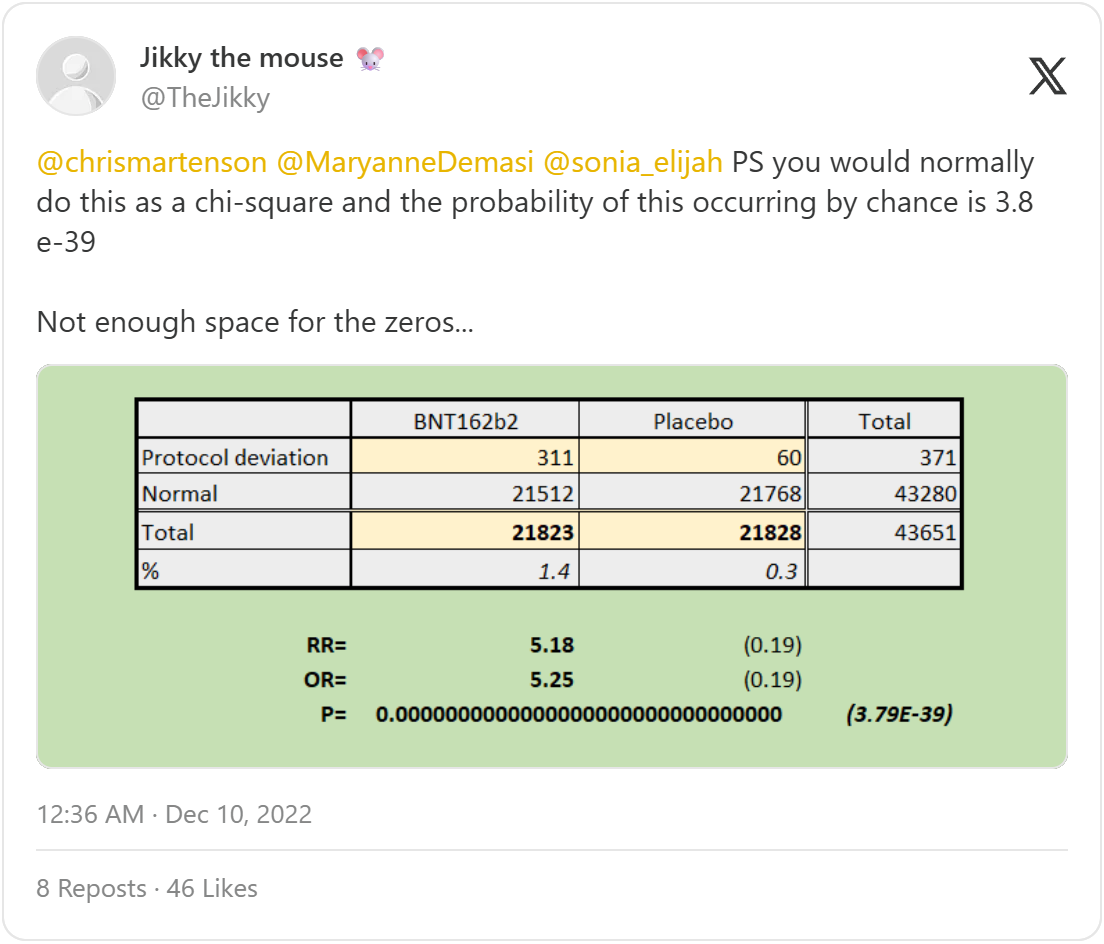Click the mouse emoji beside the name

click(369, 59)
